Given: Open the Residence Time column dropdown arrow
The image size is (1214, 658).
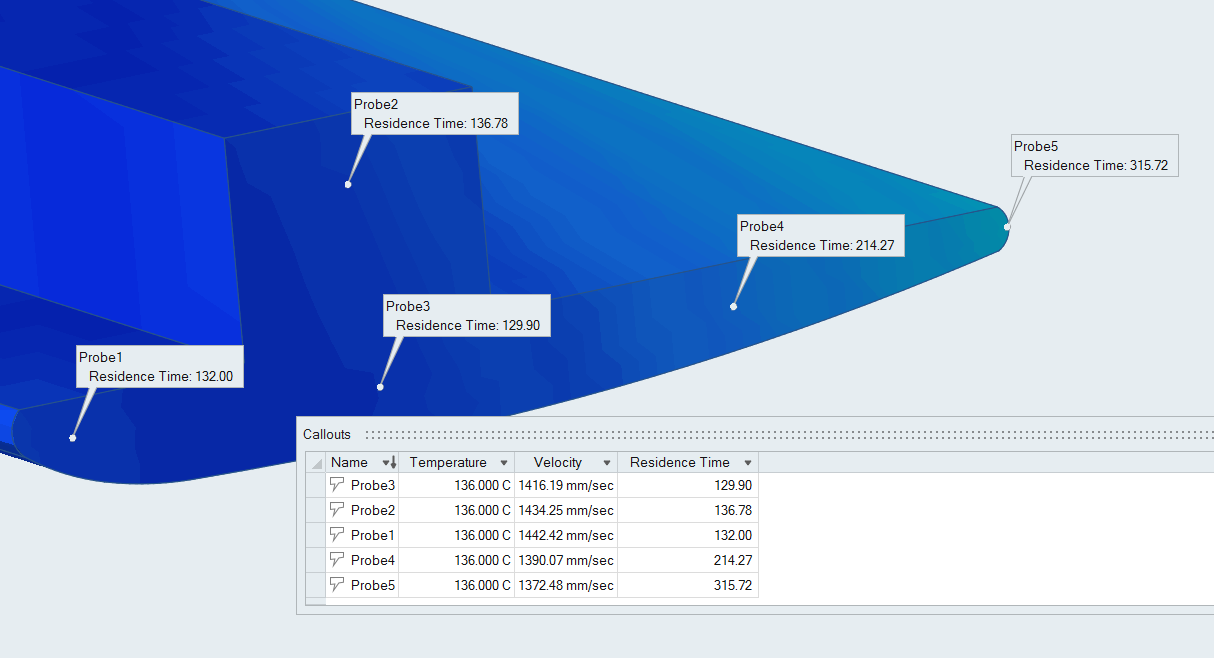Looking at the screenshot, I should 747,463.
